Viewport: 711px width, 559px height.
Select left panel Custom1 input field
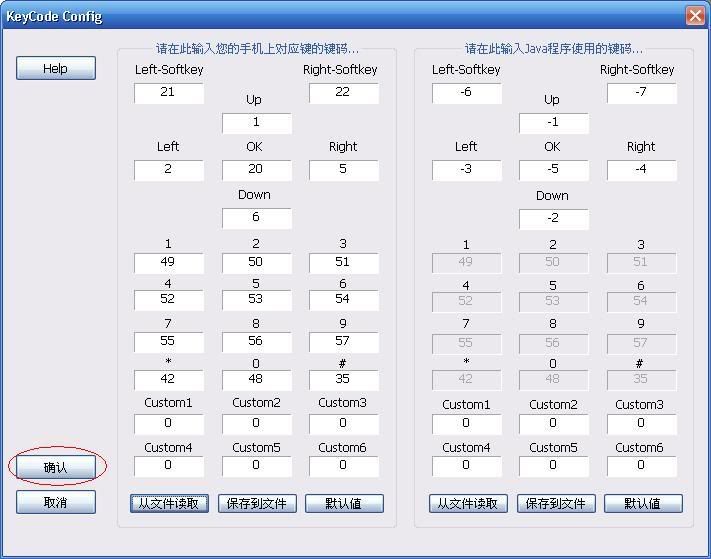click(168, 423)
